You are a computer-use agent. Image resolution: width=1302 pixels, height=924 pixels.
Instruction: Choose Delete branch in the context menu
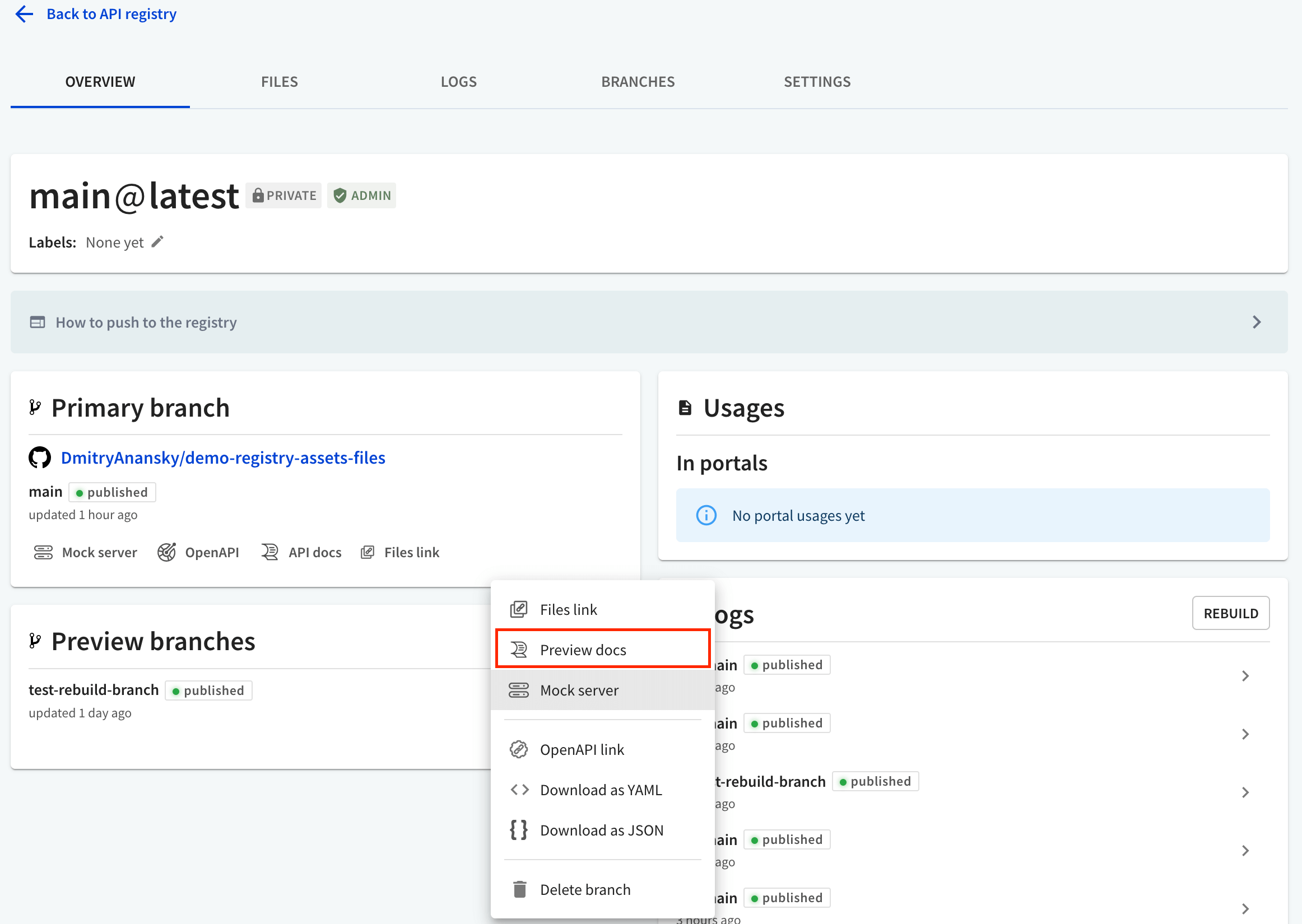(603, 889)
